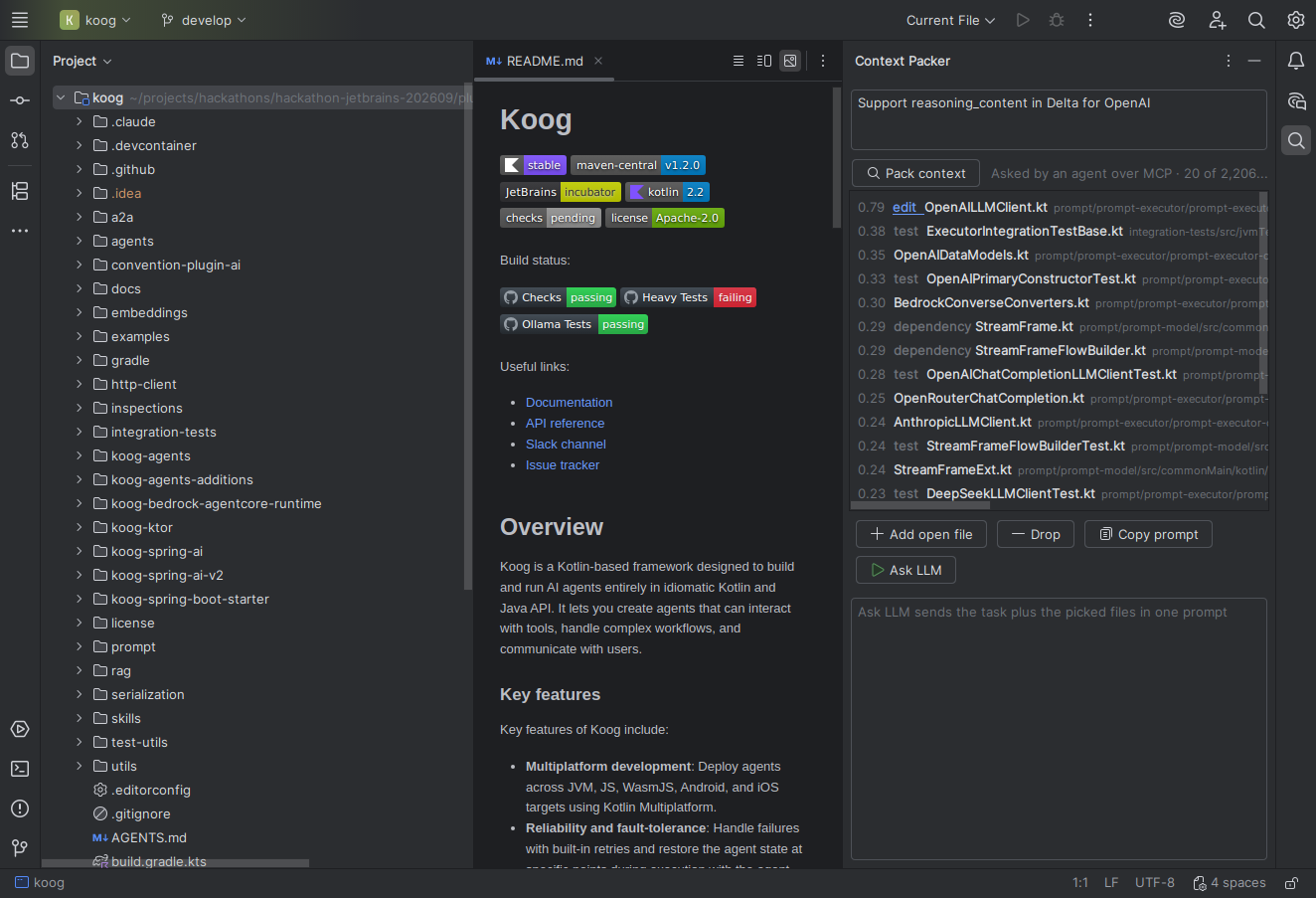Click the Project tree horizontal scrollbar
The image size is (1316, 898).
tap(175, 863)
